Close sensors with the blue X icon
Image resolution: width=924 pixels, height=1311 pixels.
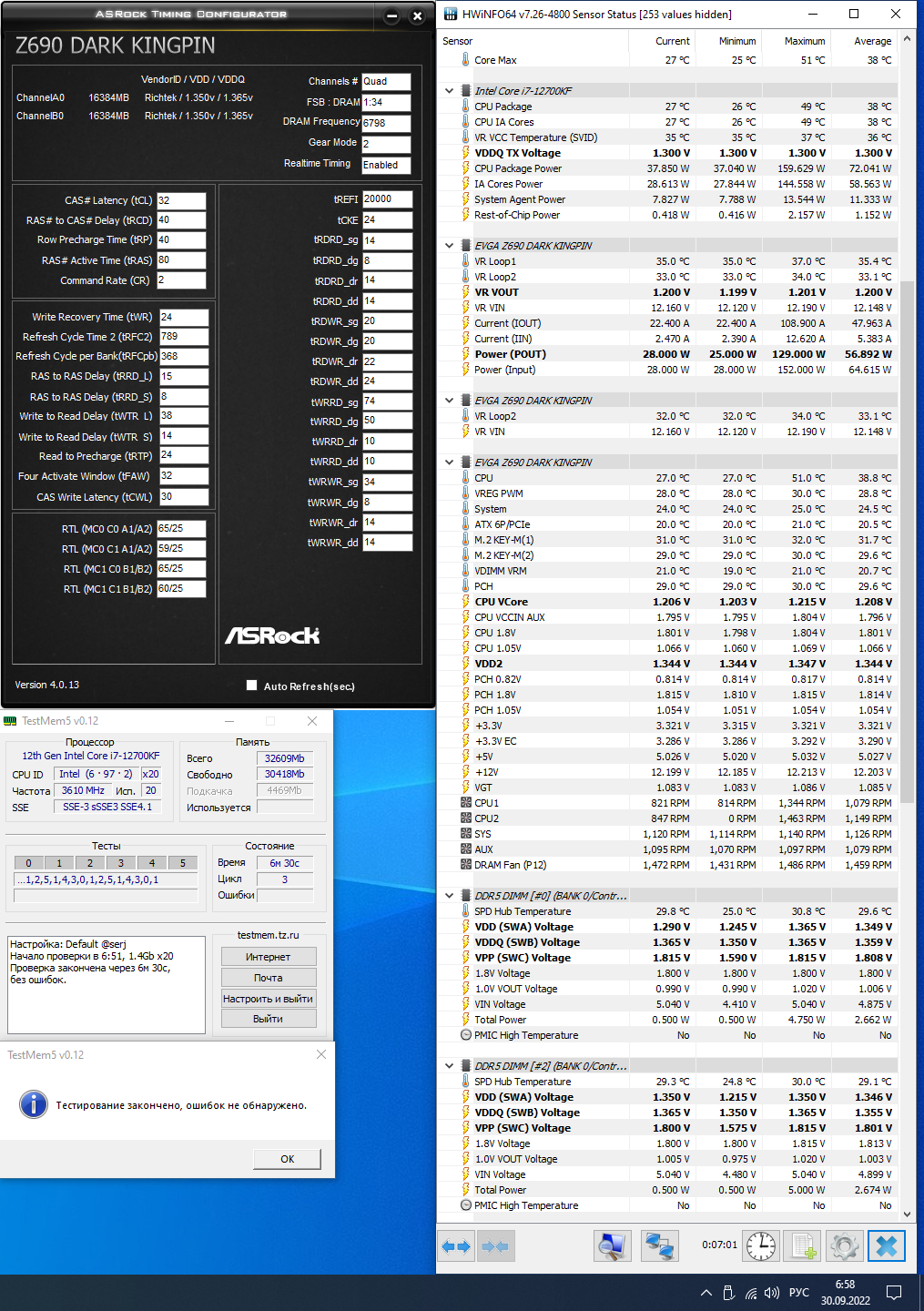coord(887,1246)
